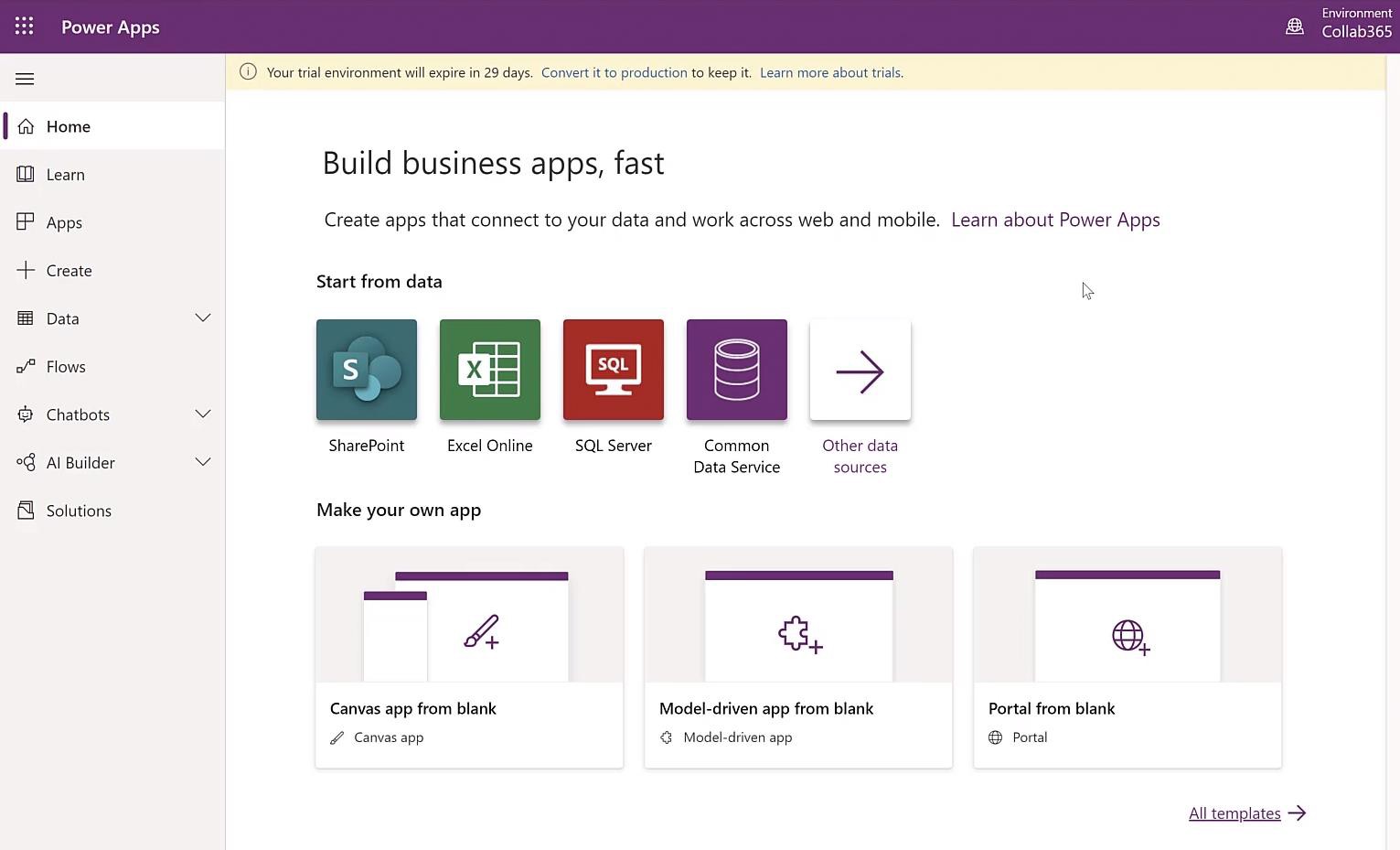
Task: Expand the AI Builder section chevron
Action: tap(203, 462)
